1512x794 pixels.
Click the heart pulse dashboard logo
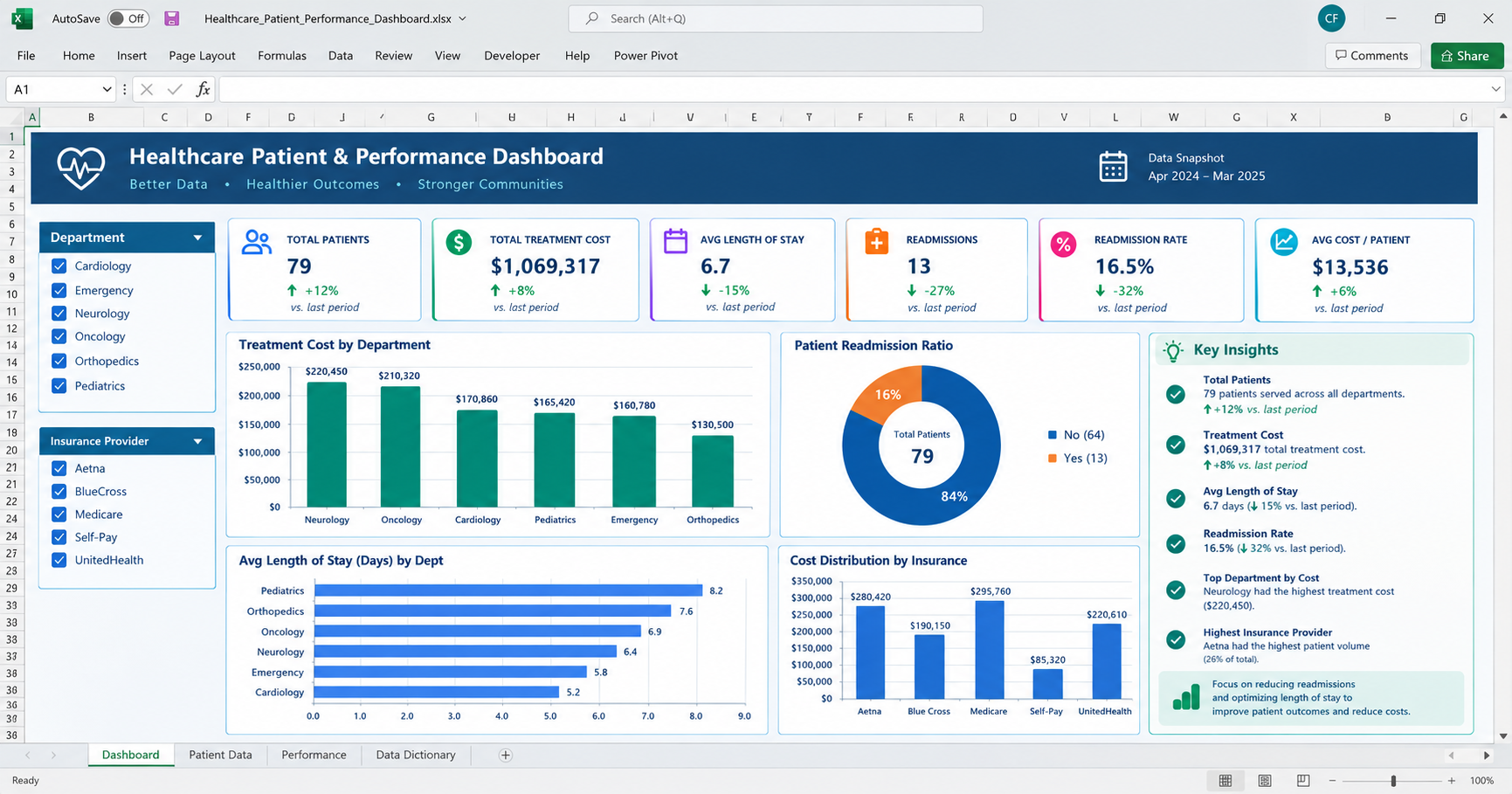pyautogui.click(x=80, y=167)
